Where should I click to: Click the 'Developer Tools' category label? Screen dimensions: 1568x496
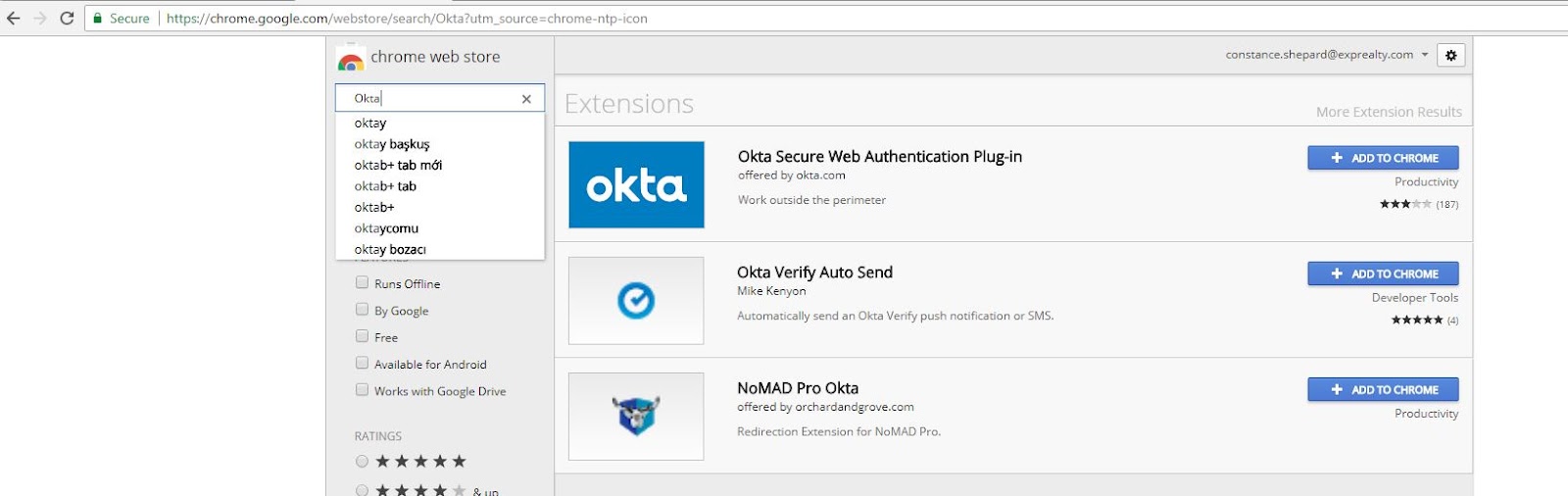pyautogui.click(x=1415, y=298)
